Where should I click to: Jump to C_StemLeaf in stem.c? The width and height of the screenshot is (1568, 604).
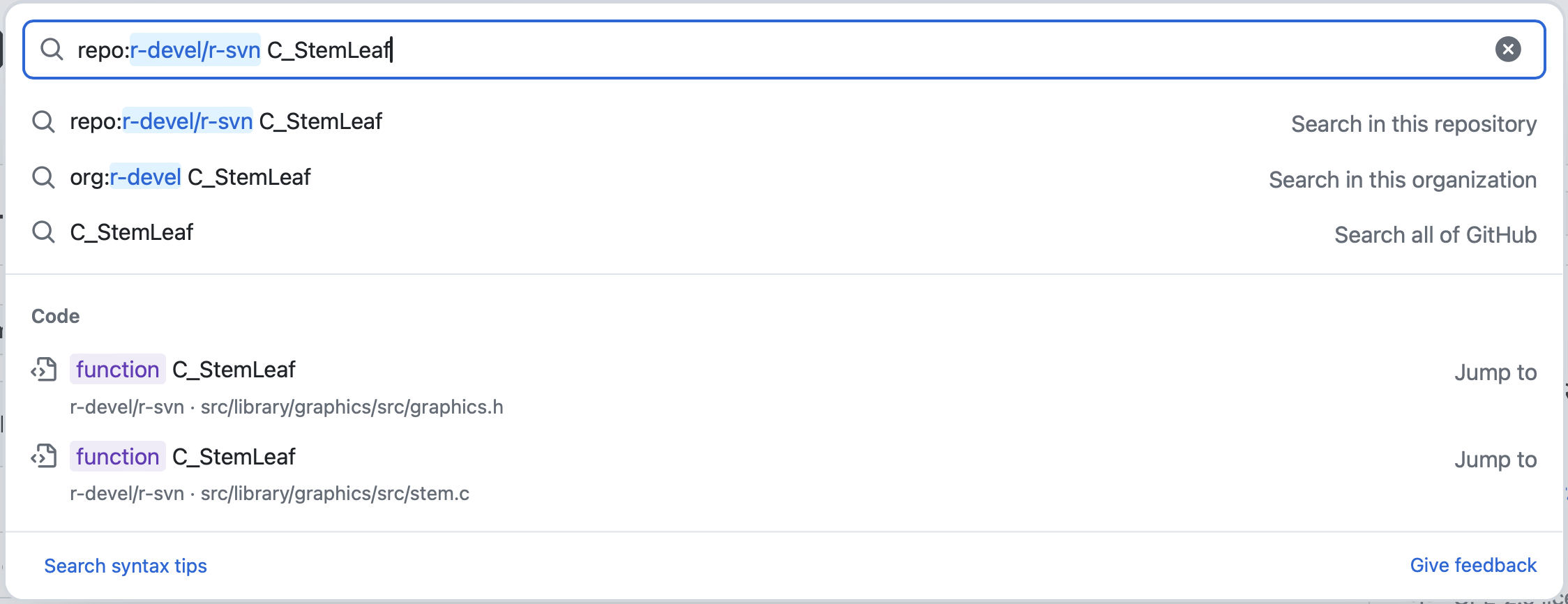(1495, 460)
